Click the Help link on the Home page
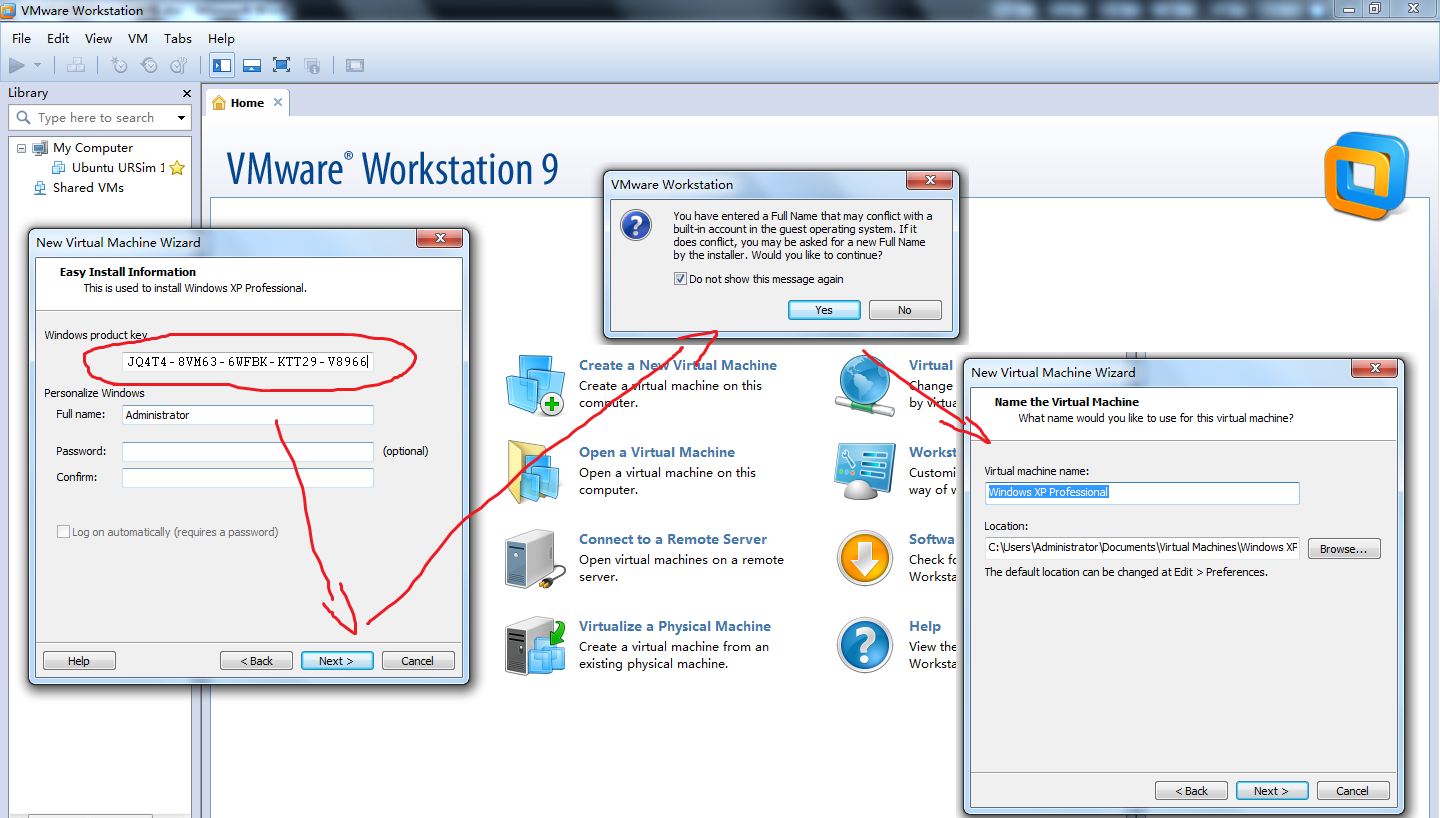Image resolution: width=1440 pixels, height=818 pixels. click(x=925, y=626)
